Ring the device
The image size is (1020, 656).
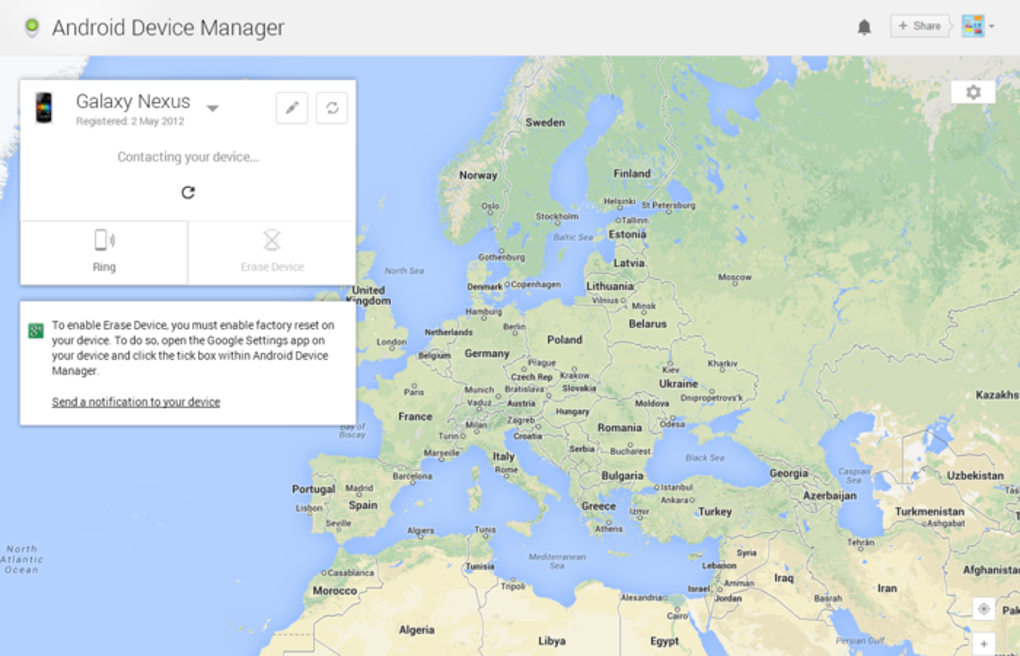pyautogui.click(x=104, y=252)
